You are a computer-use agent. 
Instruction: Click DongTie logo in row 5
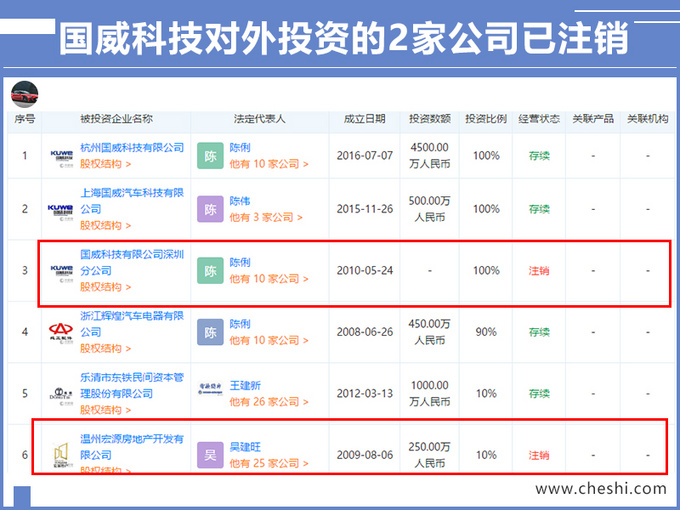61,396
